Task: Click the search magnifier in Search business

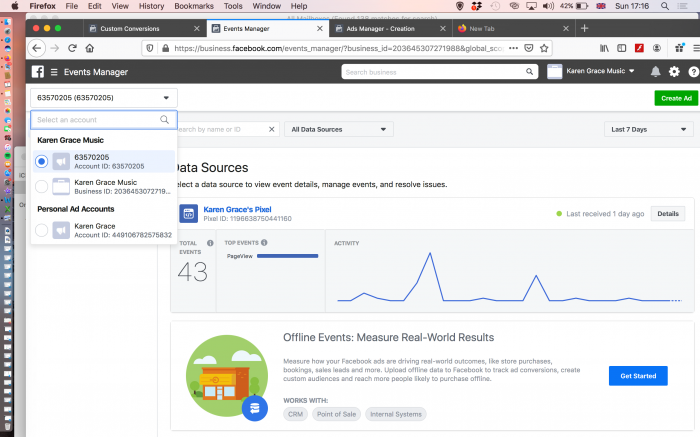Action: click(529, 71)
